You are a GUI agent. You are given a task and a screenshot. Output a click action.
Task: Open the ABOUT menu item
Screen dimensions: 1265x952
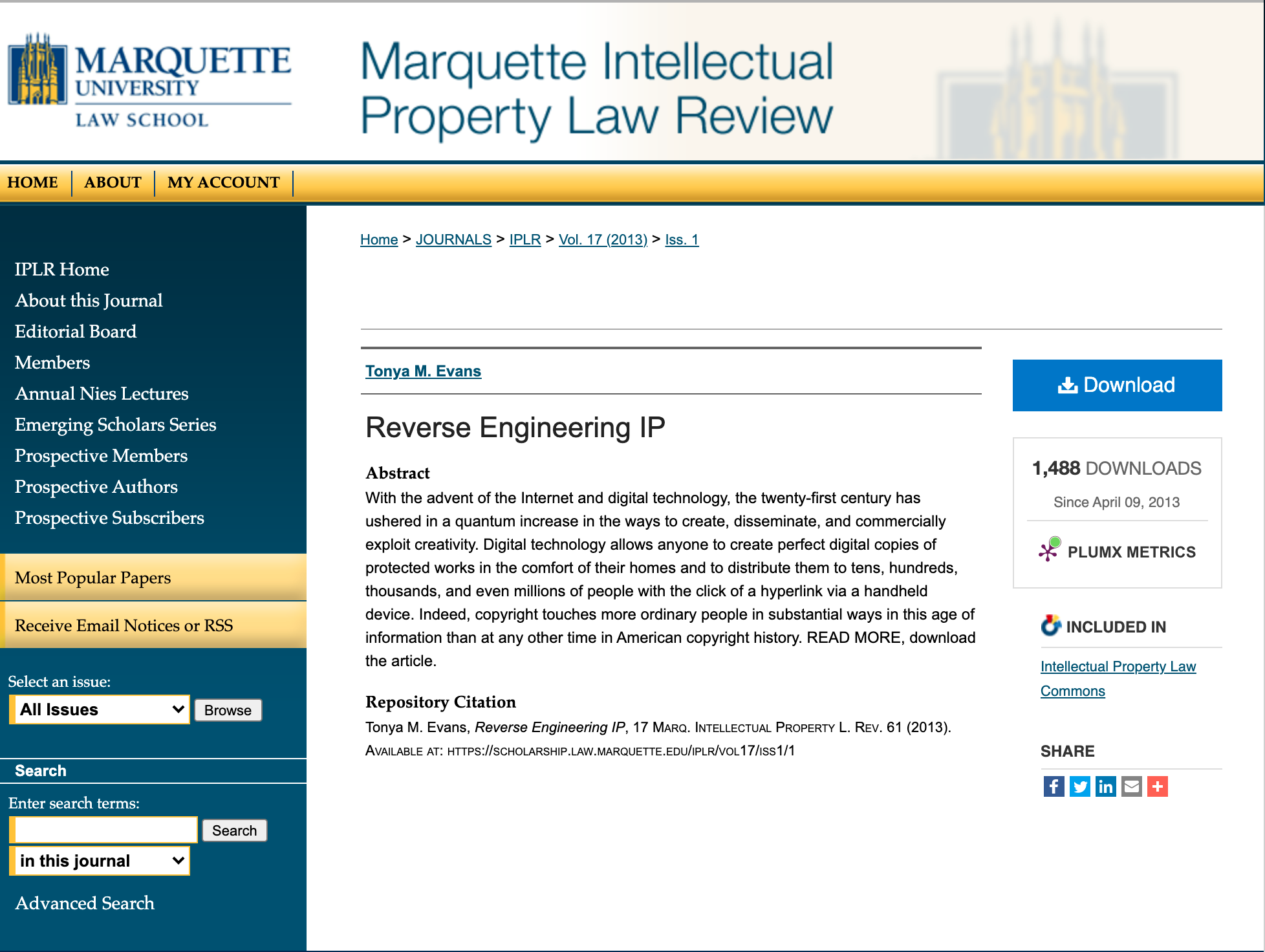[113, 182]
